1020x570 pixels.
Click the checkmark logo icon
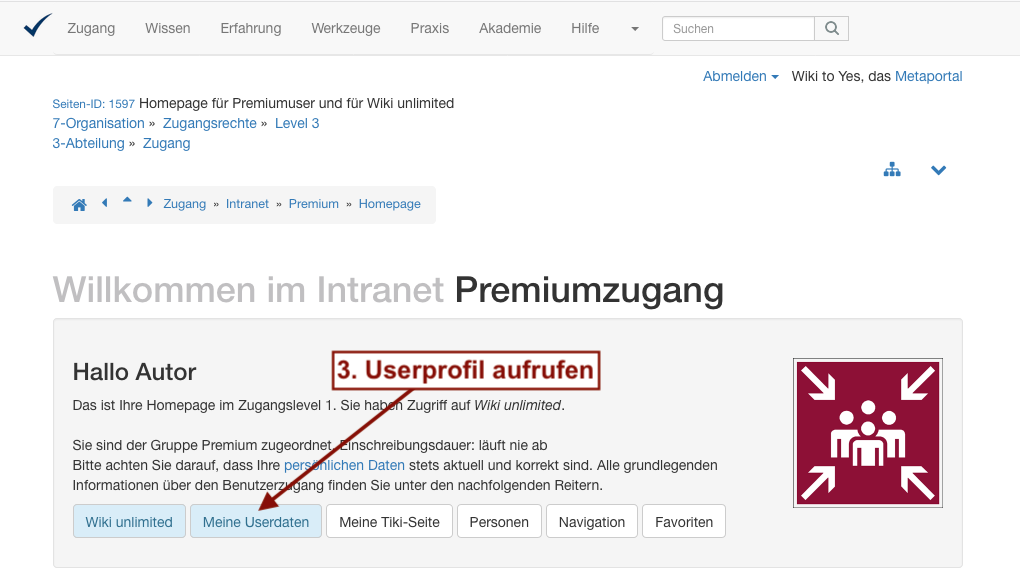pyautogui.click(x=38, y=26)
